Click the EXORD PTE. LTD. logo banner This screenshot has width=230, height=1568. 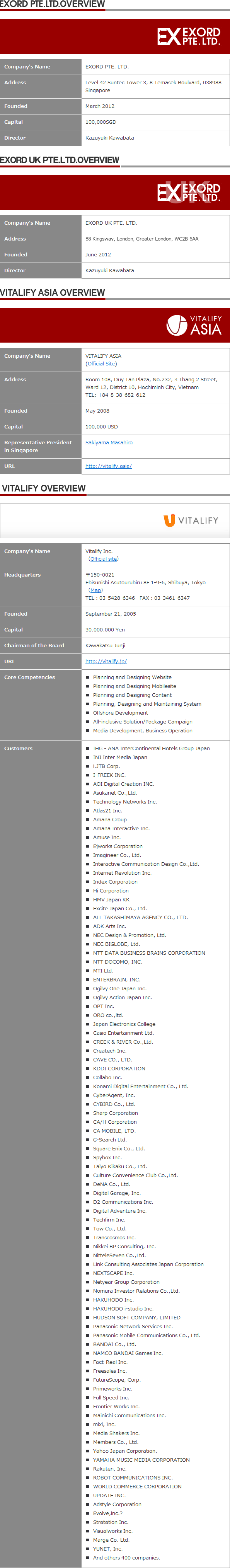point(115,36)
